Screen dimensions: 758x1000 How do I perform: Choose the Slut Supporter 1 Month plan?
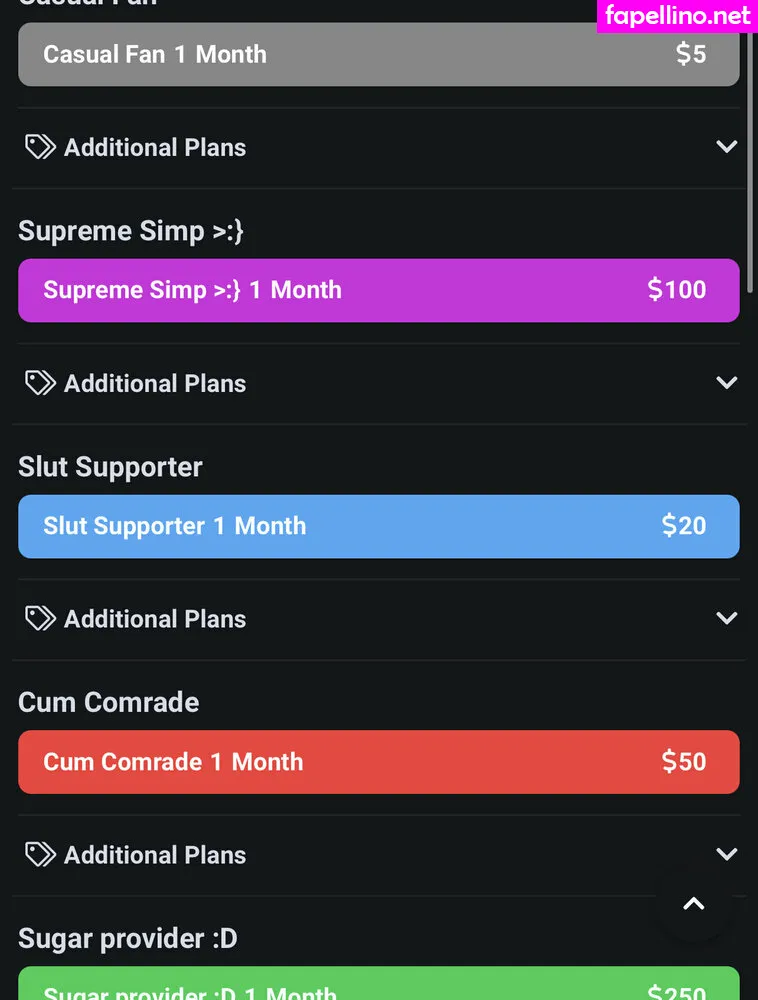tap(378, 526)
